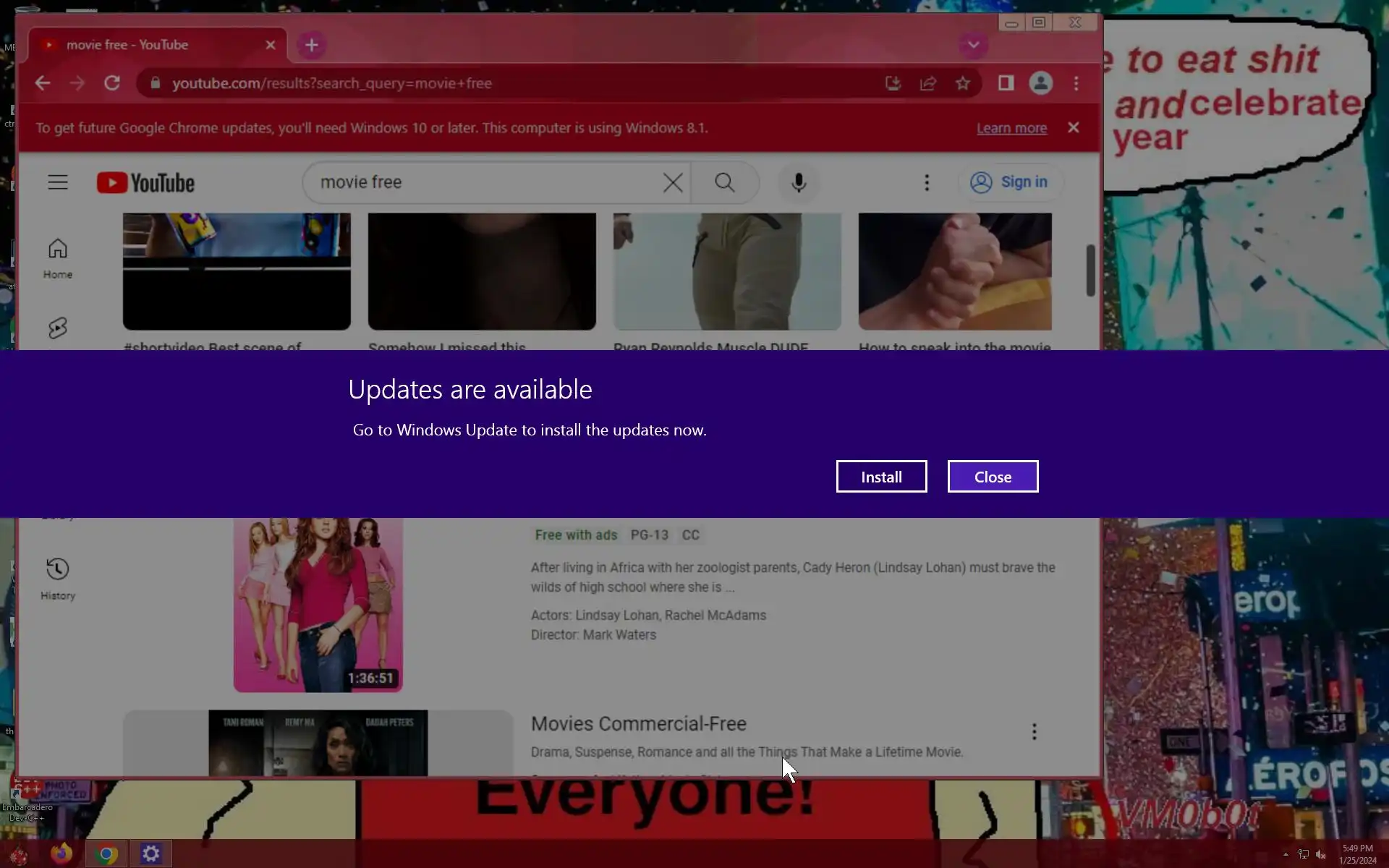Click the Learn more link

click(x=1011, y=128)
